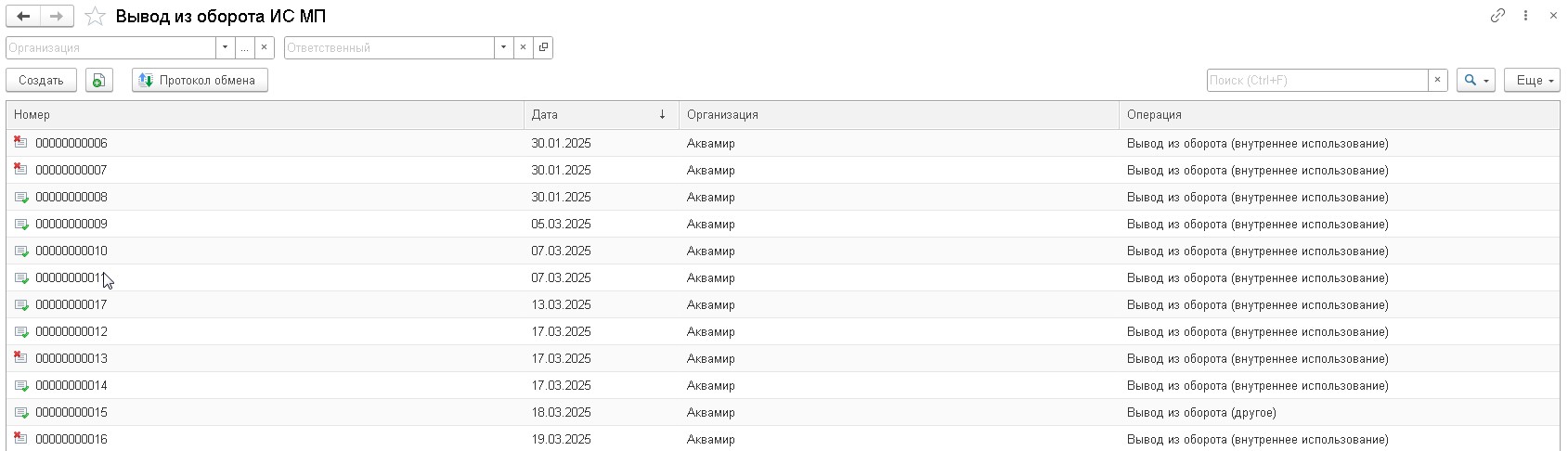Viewport: 1568px width, 451px height.
Task: Click the create-by-copy document icon
Action: click(99, 81)
